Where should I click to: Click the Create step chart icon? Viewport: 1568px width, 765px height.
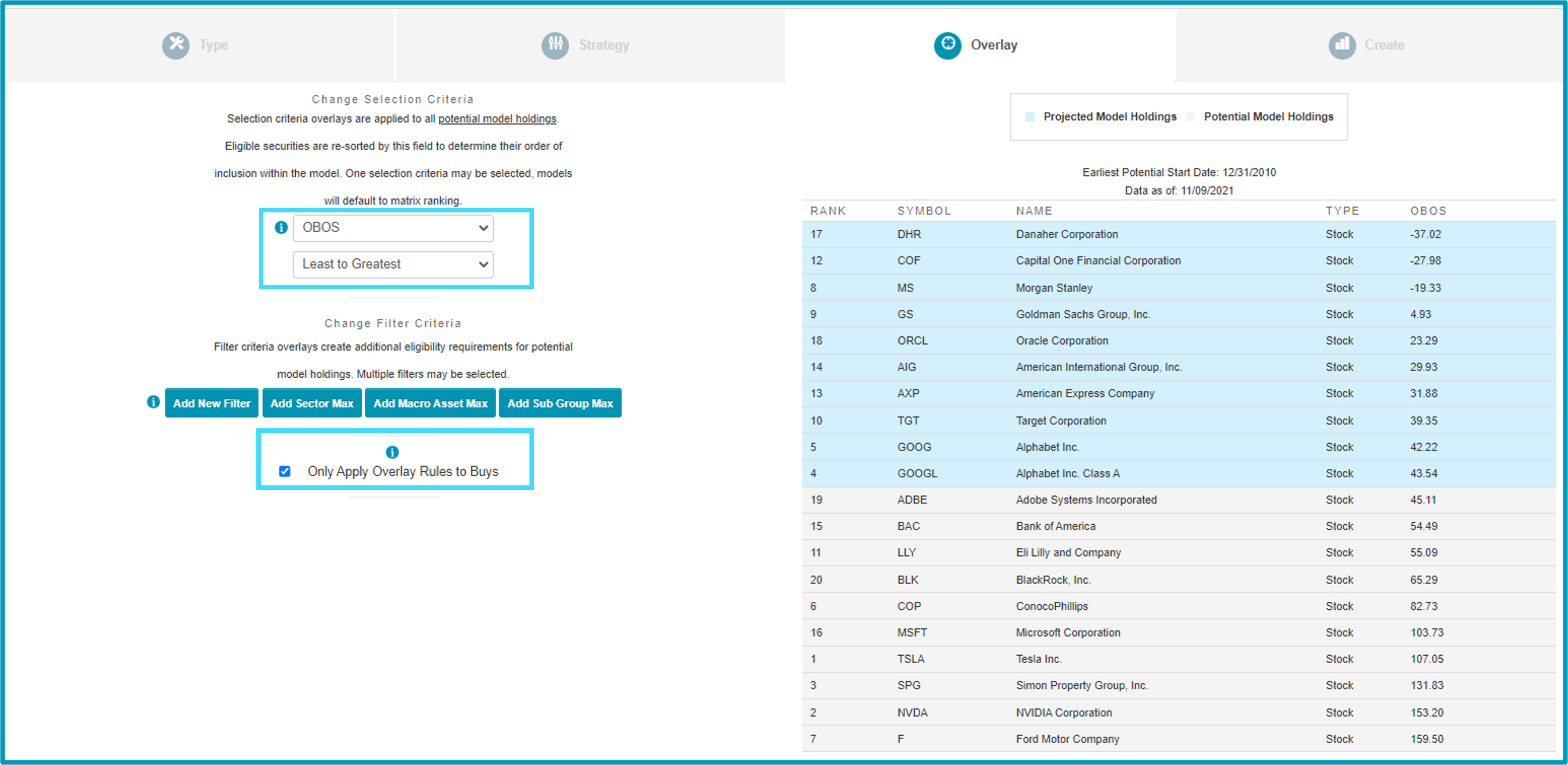[x=1341, y=45]
